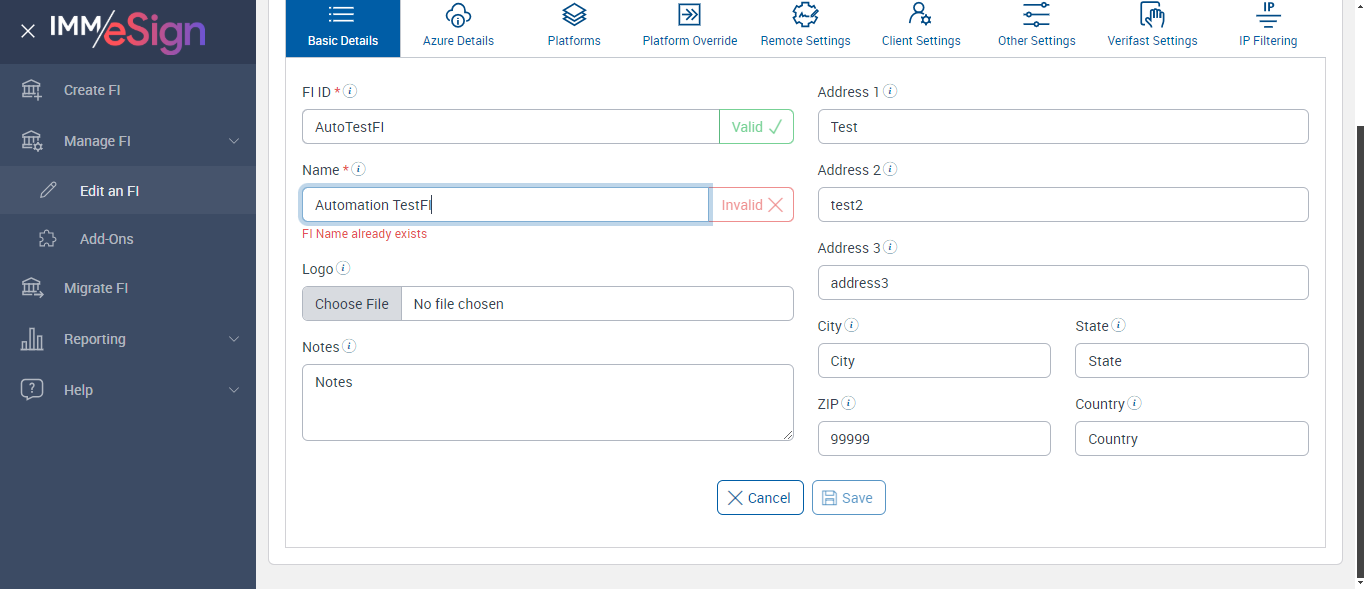Click the Country input field
The width and height of the screenshot is (1366, 589).
tap(1192, 439)
